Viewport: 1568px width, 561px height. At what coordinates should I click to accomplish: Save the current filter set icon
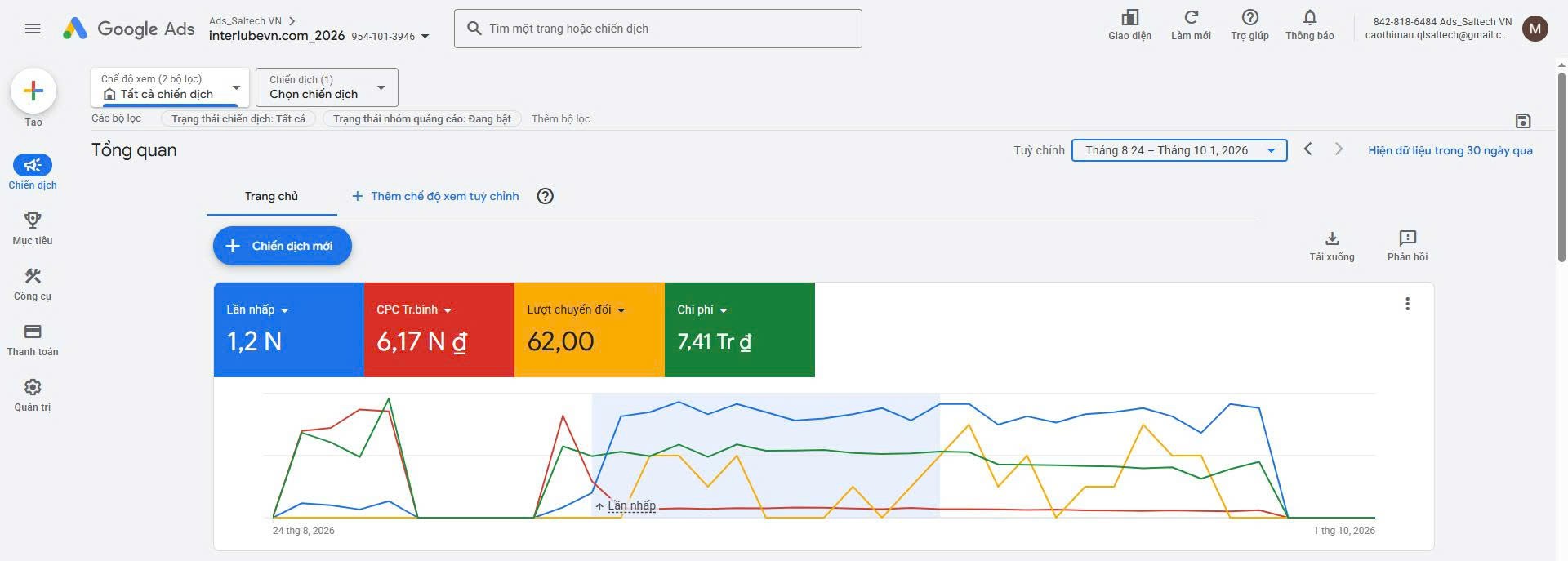(x=1523, y=121)
